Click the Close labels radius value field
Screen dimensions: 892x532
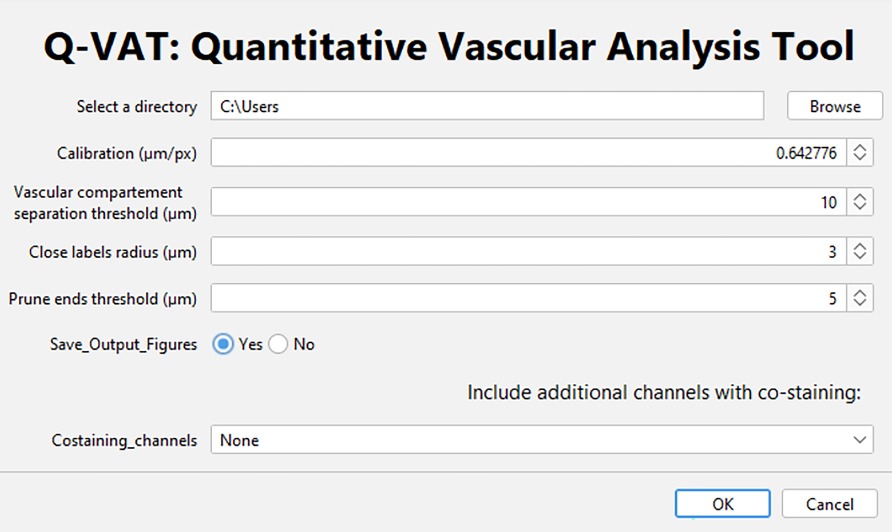(x=528, y=251)
